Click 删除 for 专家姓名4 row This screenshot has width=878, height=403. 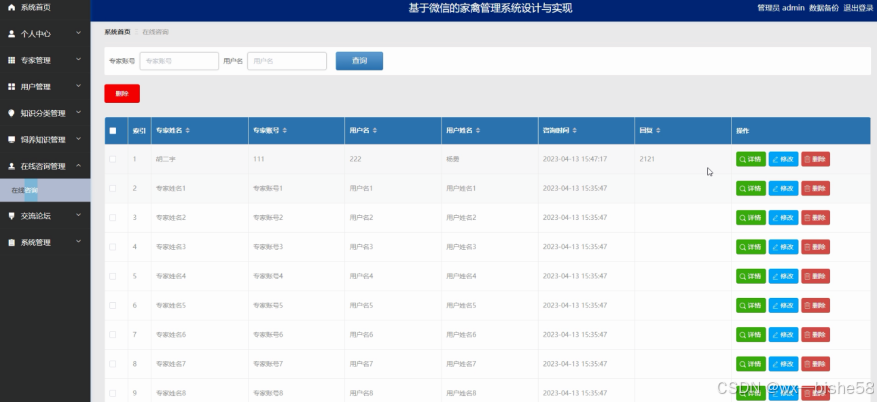coord(815,276)
